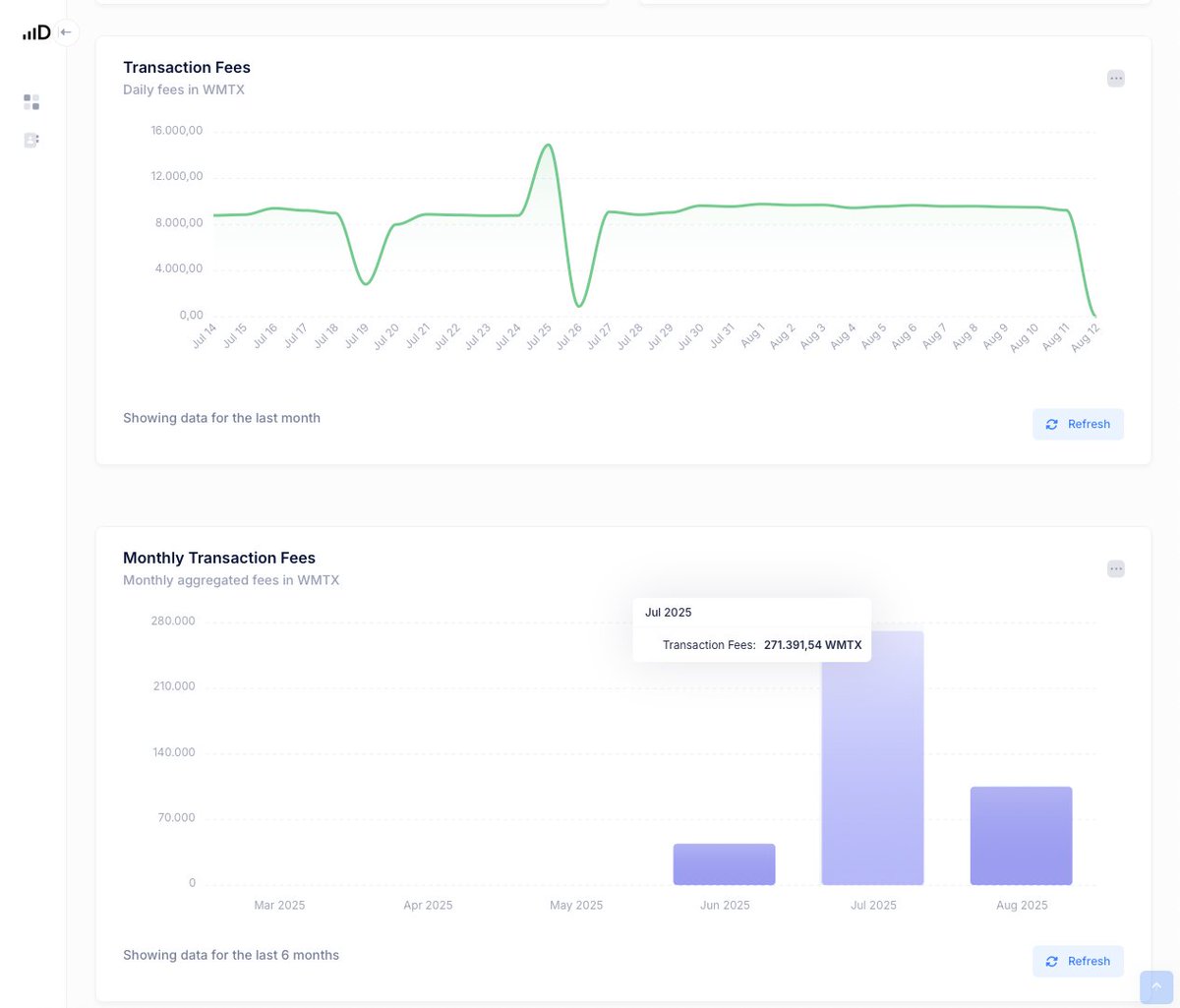
Task: Click the 16.000,00 y-axis label
Action: 177,131
